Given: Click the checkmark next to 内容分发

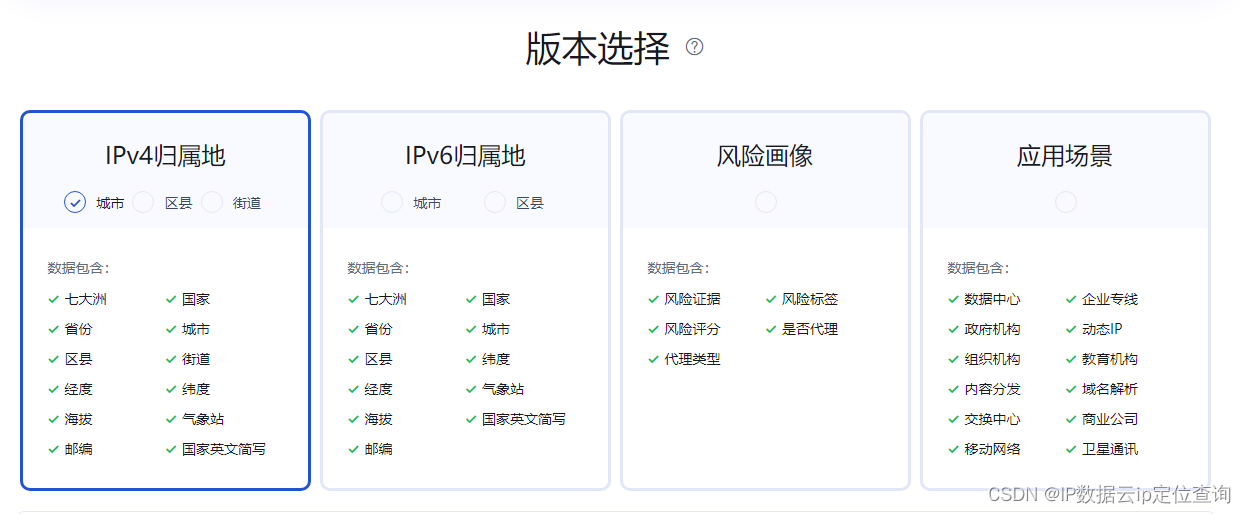Looking at the screenshot, I should 954,389.
